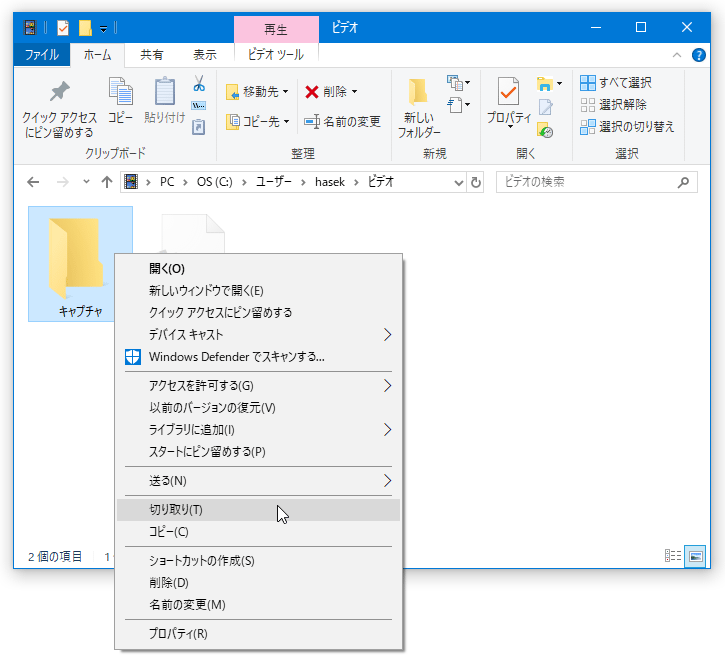Switch to the View (表示) tab
Image resolution: width=725 pixels, height=664 pixels.
(205, 55)
